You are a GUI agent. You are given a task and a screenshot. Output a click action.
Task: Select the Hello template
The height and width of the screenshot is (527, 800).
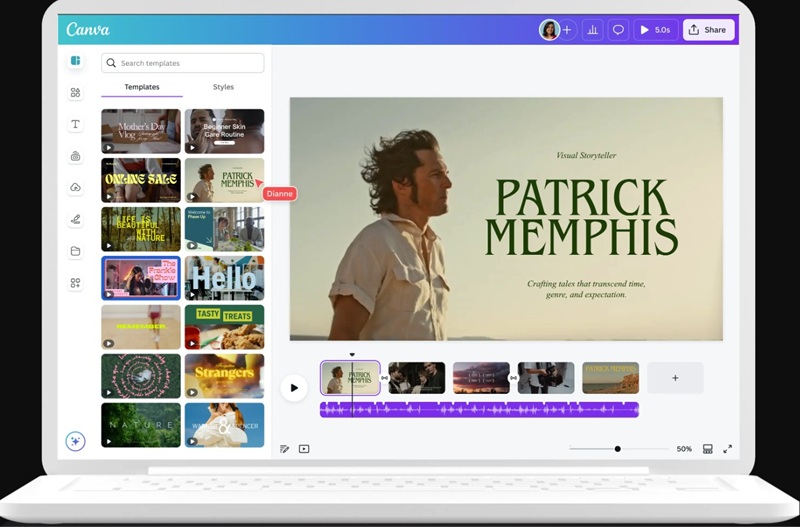pos(224,278)
